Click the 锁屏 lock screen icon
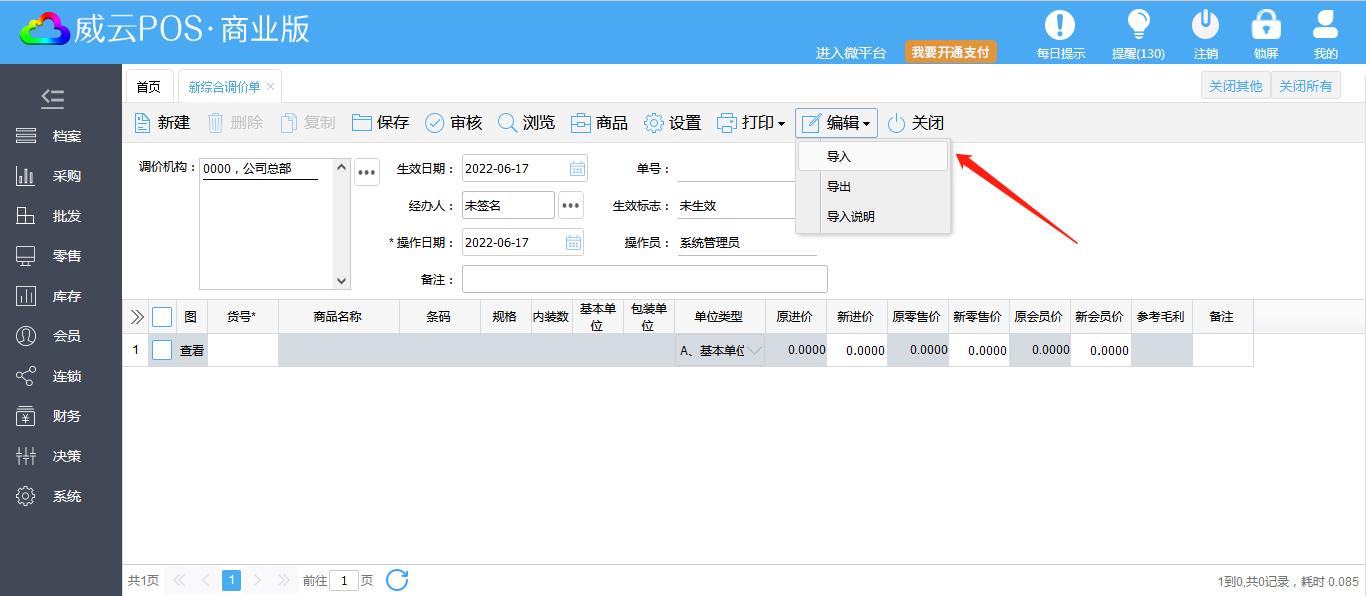The image size is (1366, 596). tap(1266, 25)
